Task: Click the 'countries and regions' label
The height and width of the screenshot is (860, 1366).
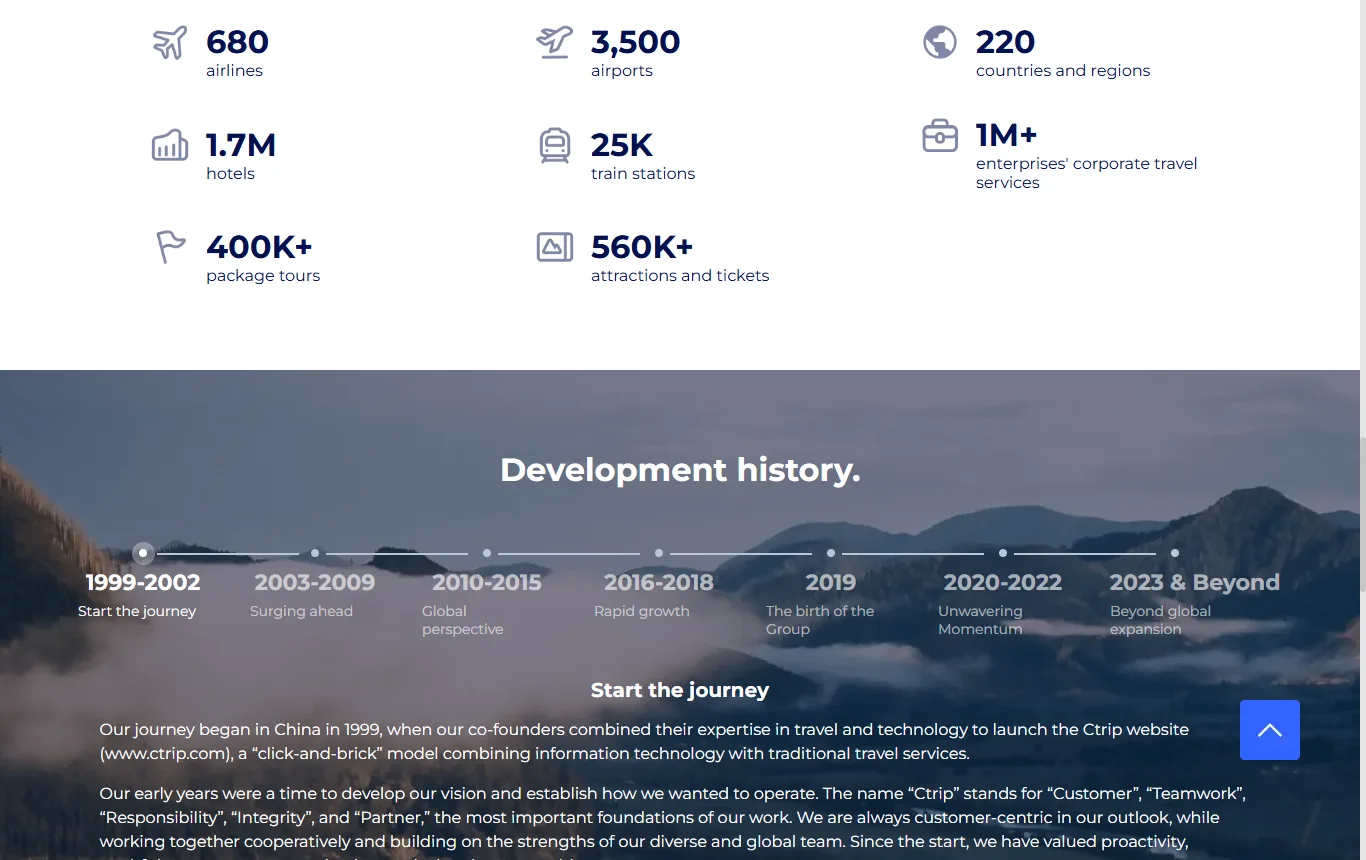Action: click(1063, 71)
